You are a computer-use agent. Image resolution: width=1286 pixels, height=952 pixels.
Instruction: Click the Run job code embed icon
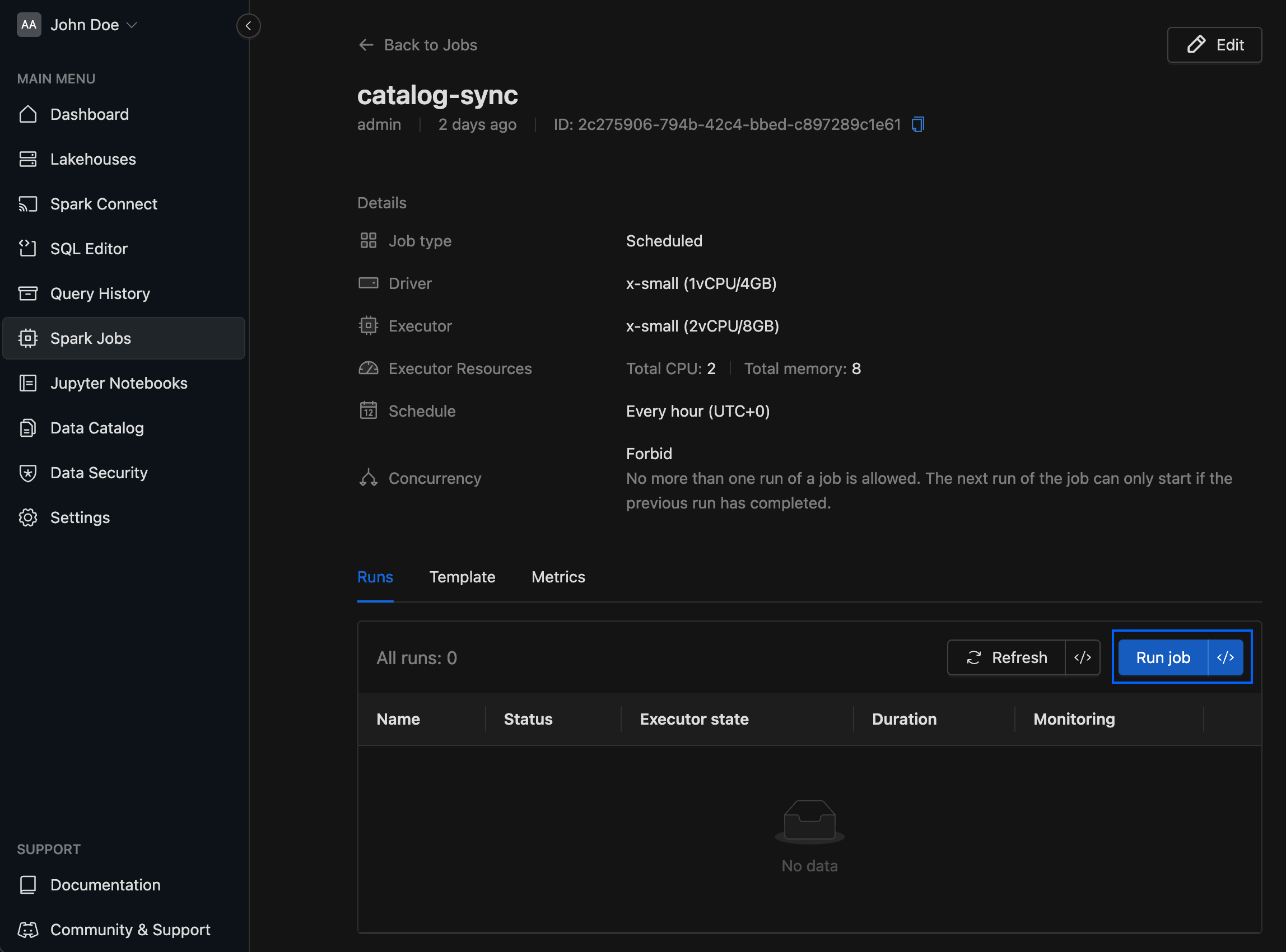point(1225,657)
